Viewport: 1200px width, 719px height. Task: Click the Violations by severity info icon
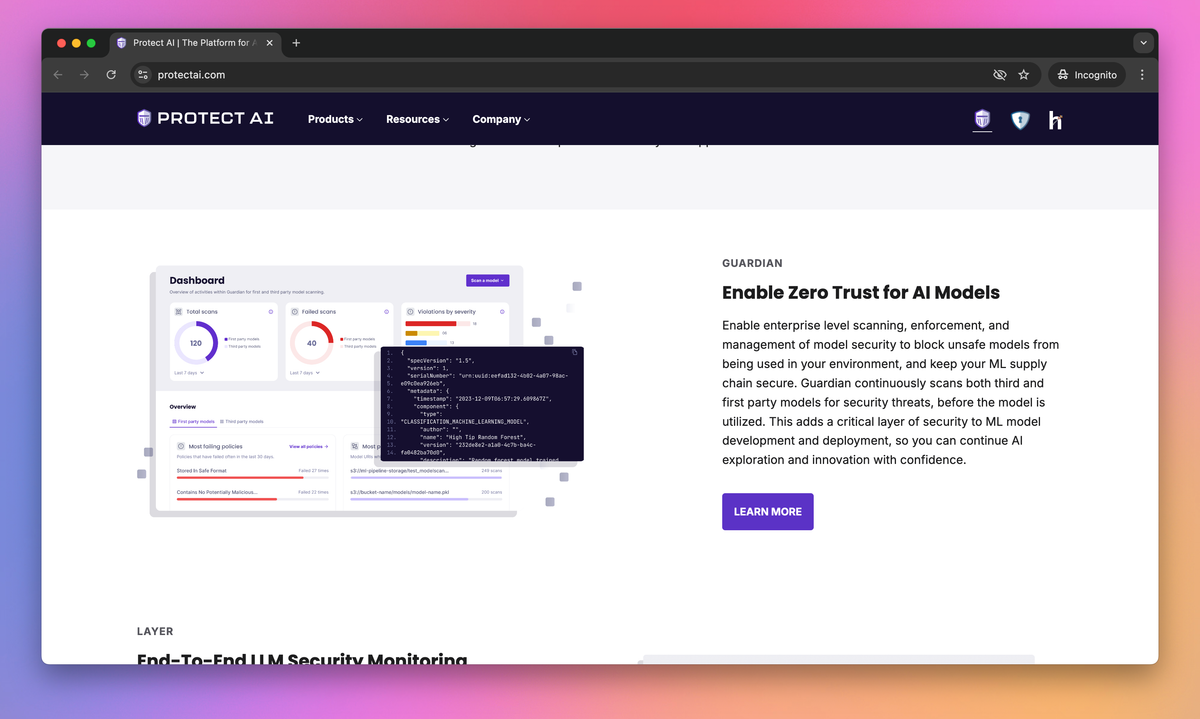(501, 311)
